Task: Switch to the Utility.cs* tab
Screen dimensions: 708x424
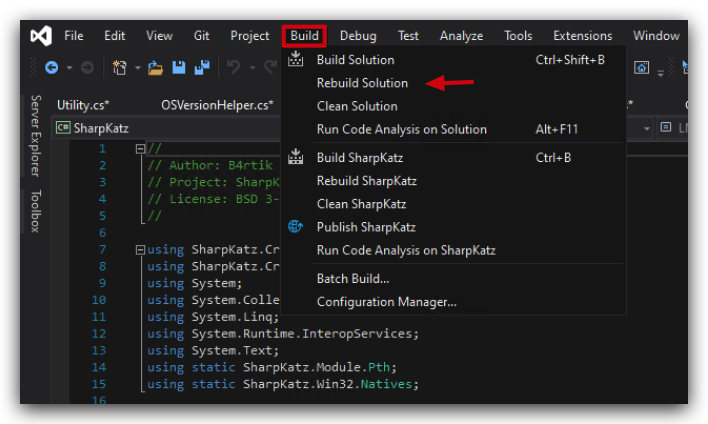Action: [83, 105]
